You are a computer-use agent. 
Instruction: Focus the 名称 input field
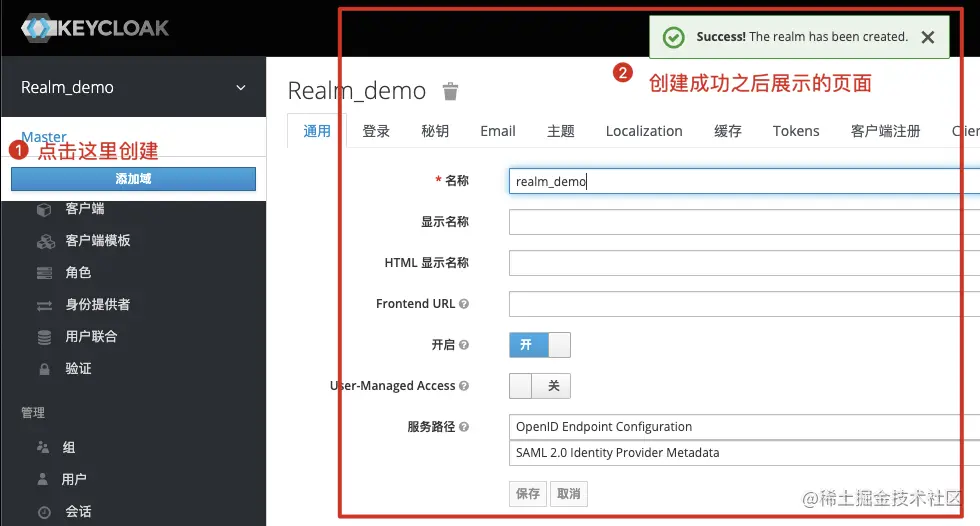click(744, 181)
